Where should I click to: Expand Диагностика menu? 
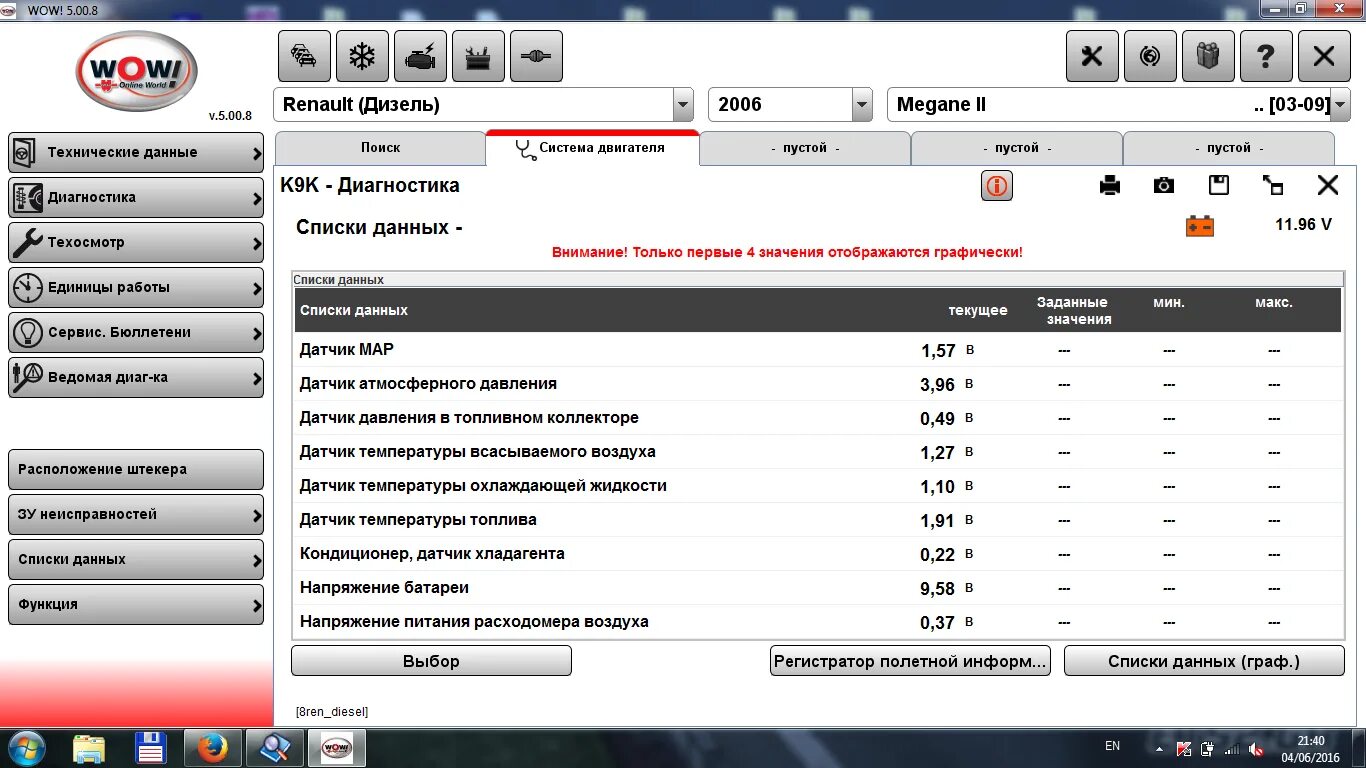pyautogui.click(x=136, y=198)
